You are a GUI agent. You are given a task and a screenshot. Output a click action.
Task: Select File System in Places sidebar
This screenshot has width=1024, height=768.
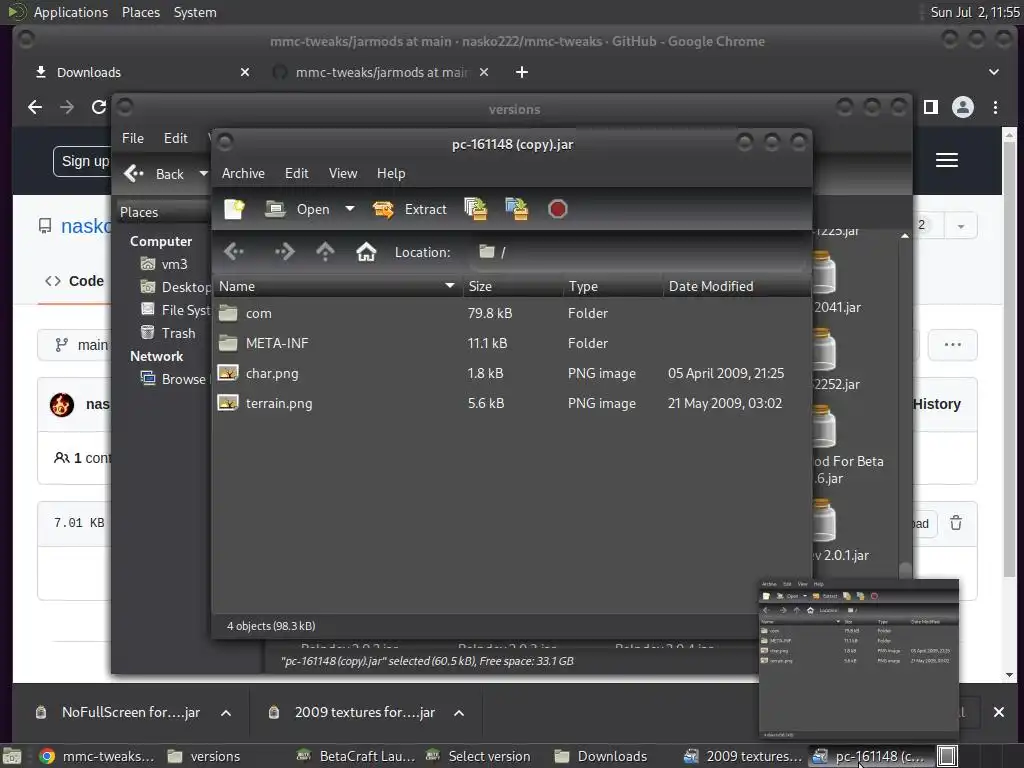click(x=176, y=310)
